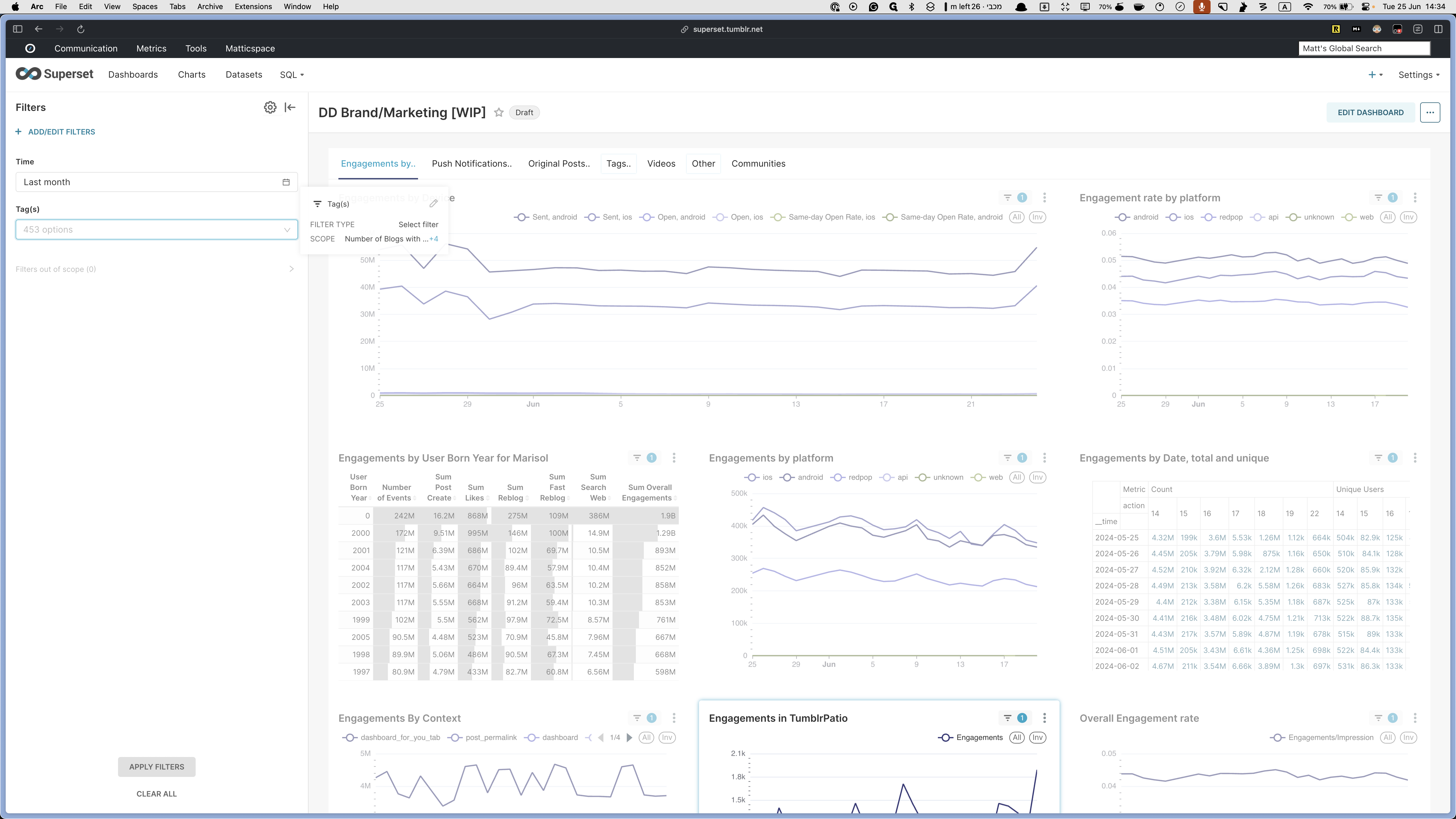1456x819 pixels.
Task: Click the WordPress-style logo in top nav
Action: click(x=30, y=49)
